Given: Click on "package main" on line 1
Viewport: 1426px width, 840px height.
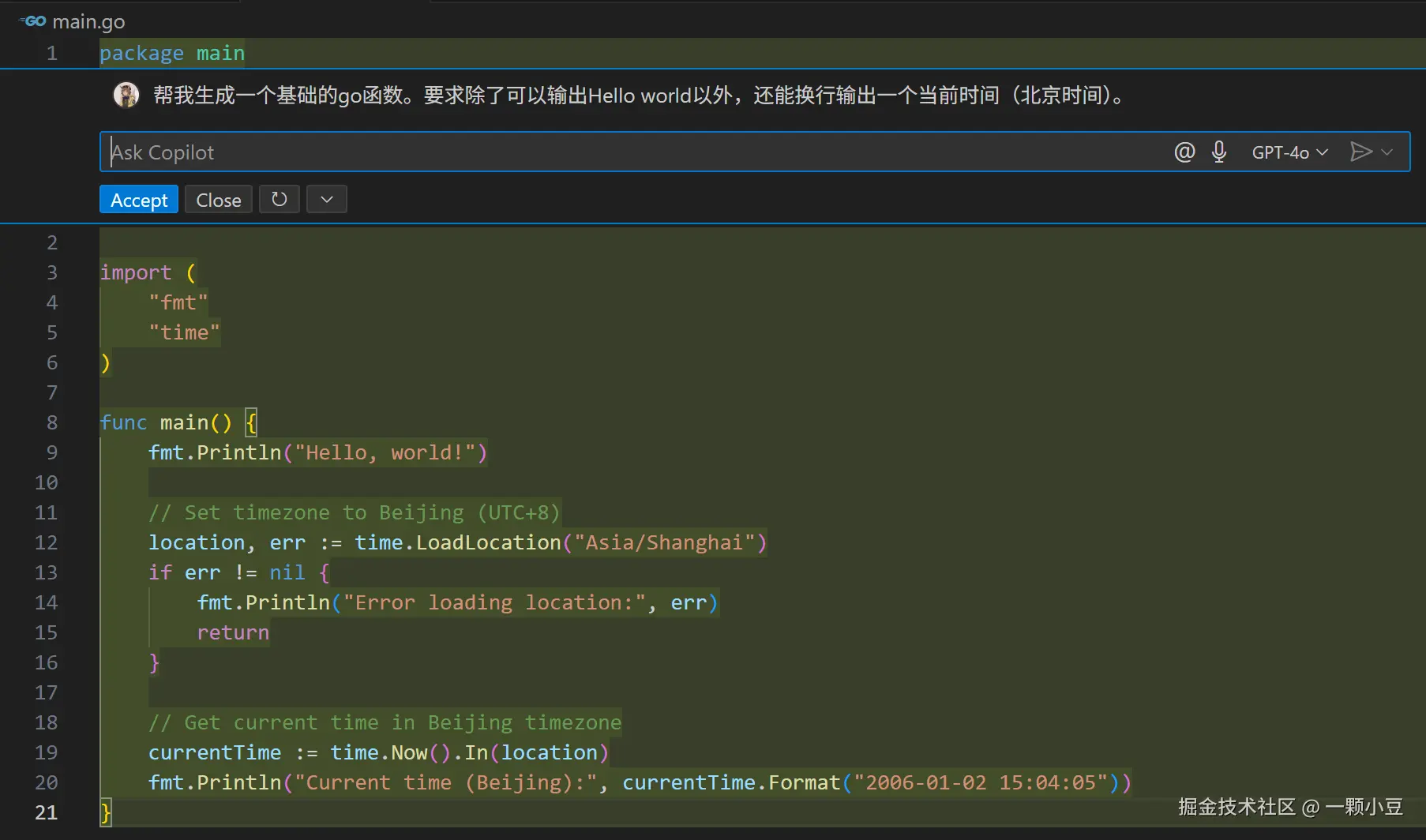Looking at the screenshot, I should point(172,53).
